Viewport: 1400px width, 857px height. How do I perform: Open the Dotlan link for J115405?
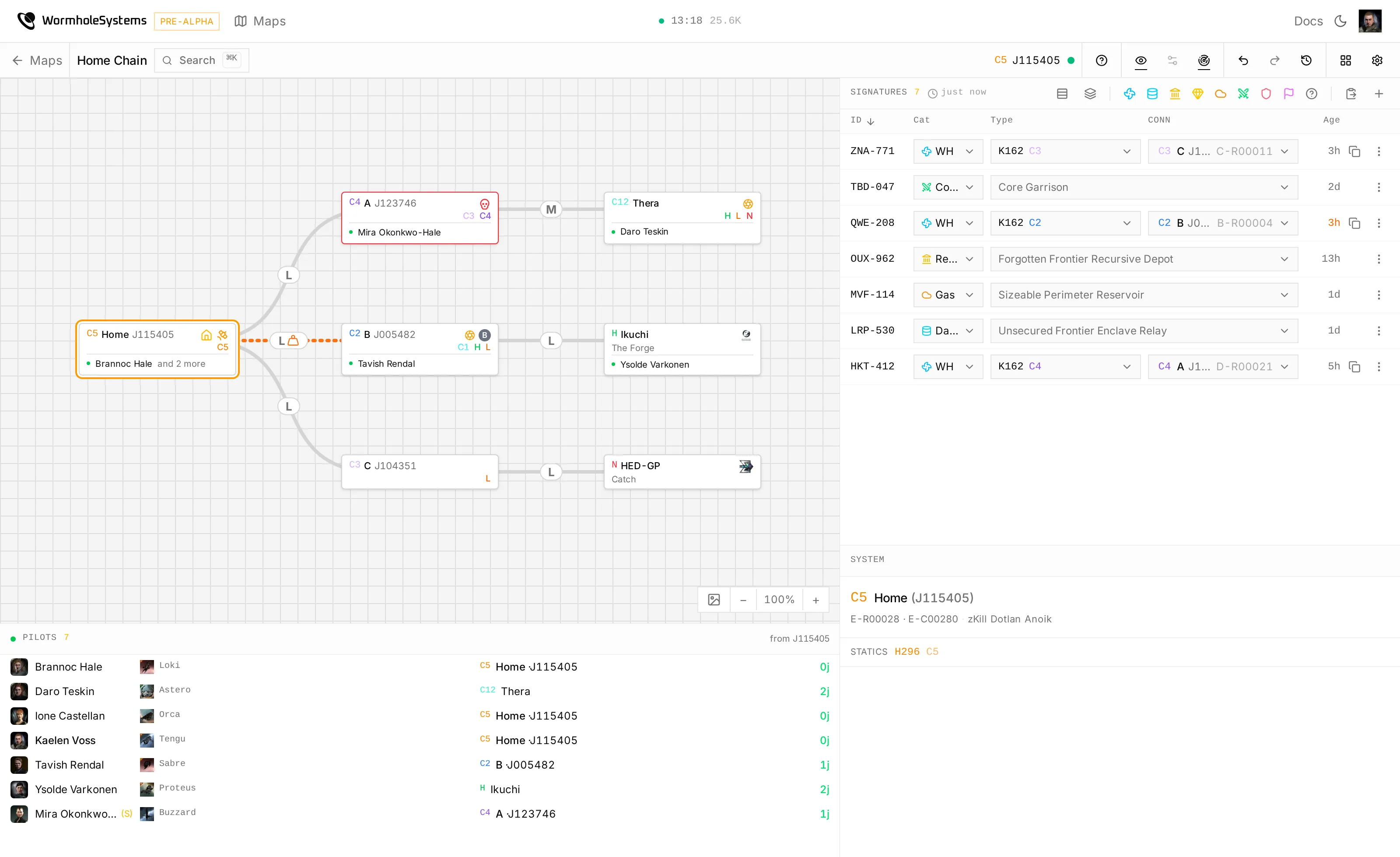(1006, 619)
